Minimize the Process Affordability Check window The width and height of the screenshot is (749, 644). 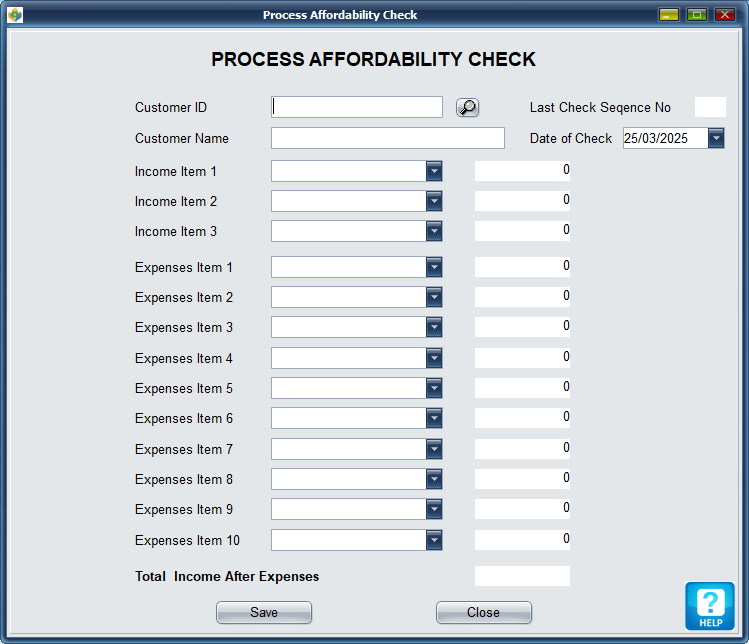668,15
